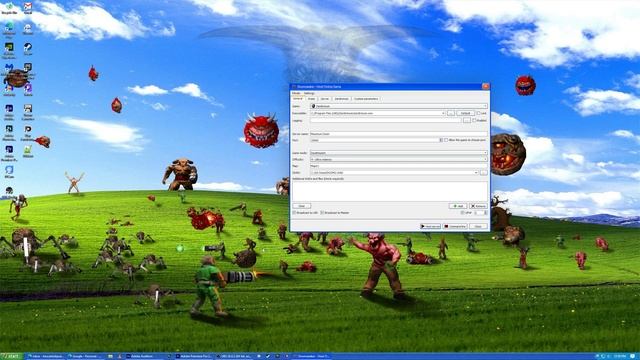Viewport: 640px width, 360px height.
Task: Click the Command line button
Action: 455,226
